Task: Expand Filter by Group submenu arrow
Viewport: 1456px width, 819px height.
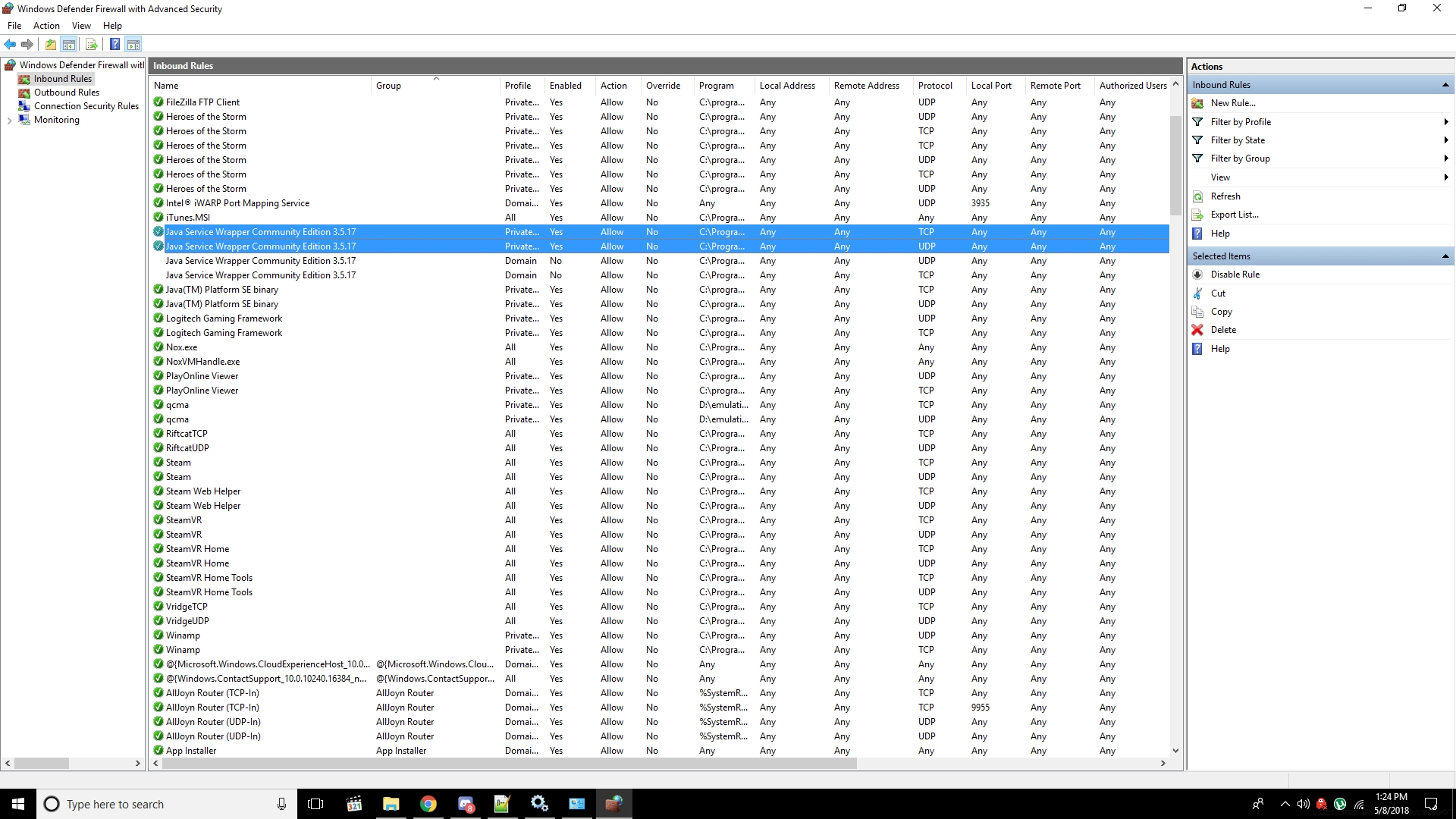Action: pos(1445,158)
